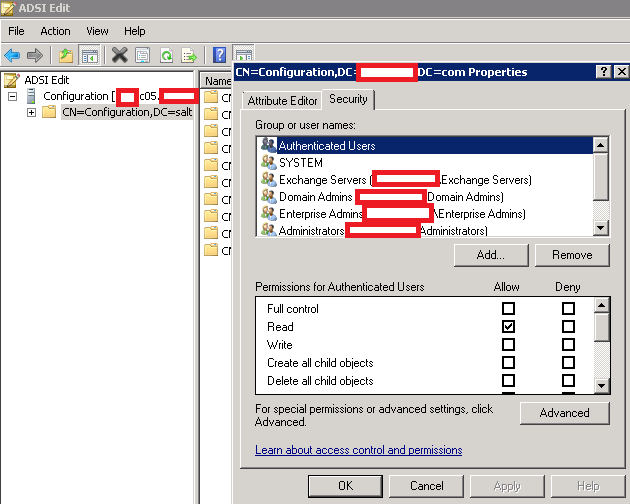Image resolution: width=630 pixels, height=504 pixels.
Task: Click the Name column header
Action: point(216,81)
